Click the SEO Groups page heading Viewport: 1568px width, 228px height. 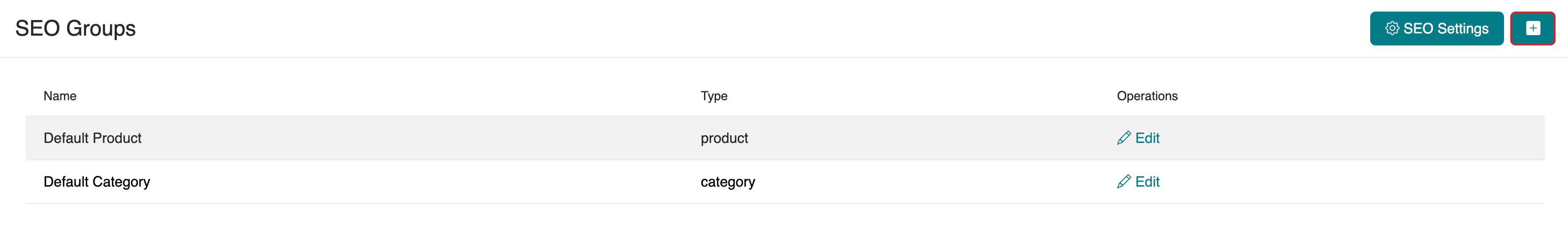[x=76, y=28]
